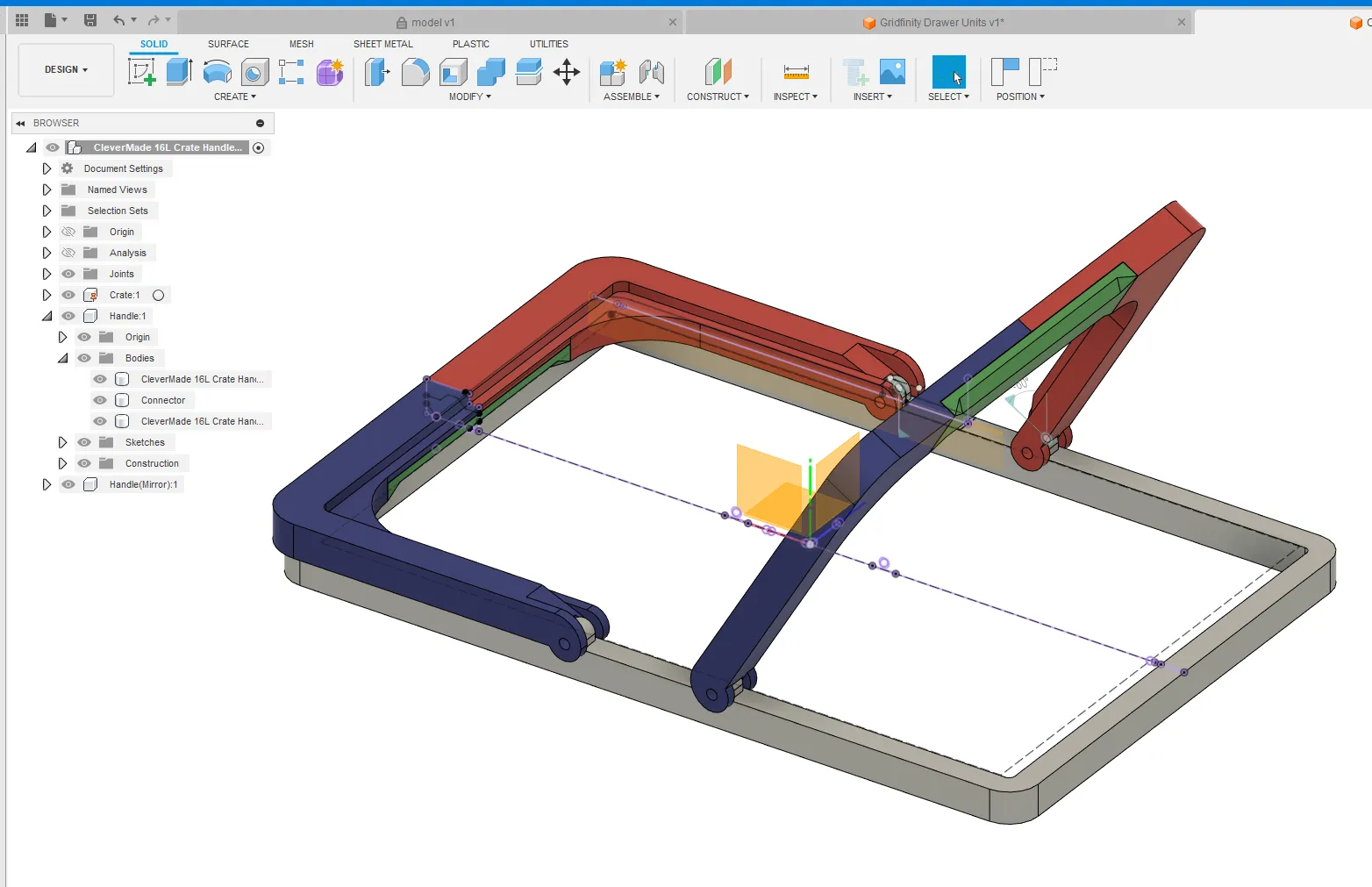Click the Extrude tool icon
1372x887 pixels.
(179, 72)
